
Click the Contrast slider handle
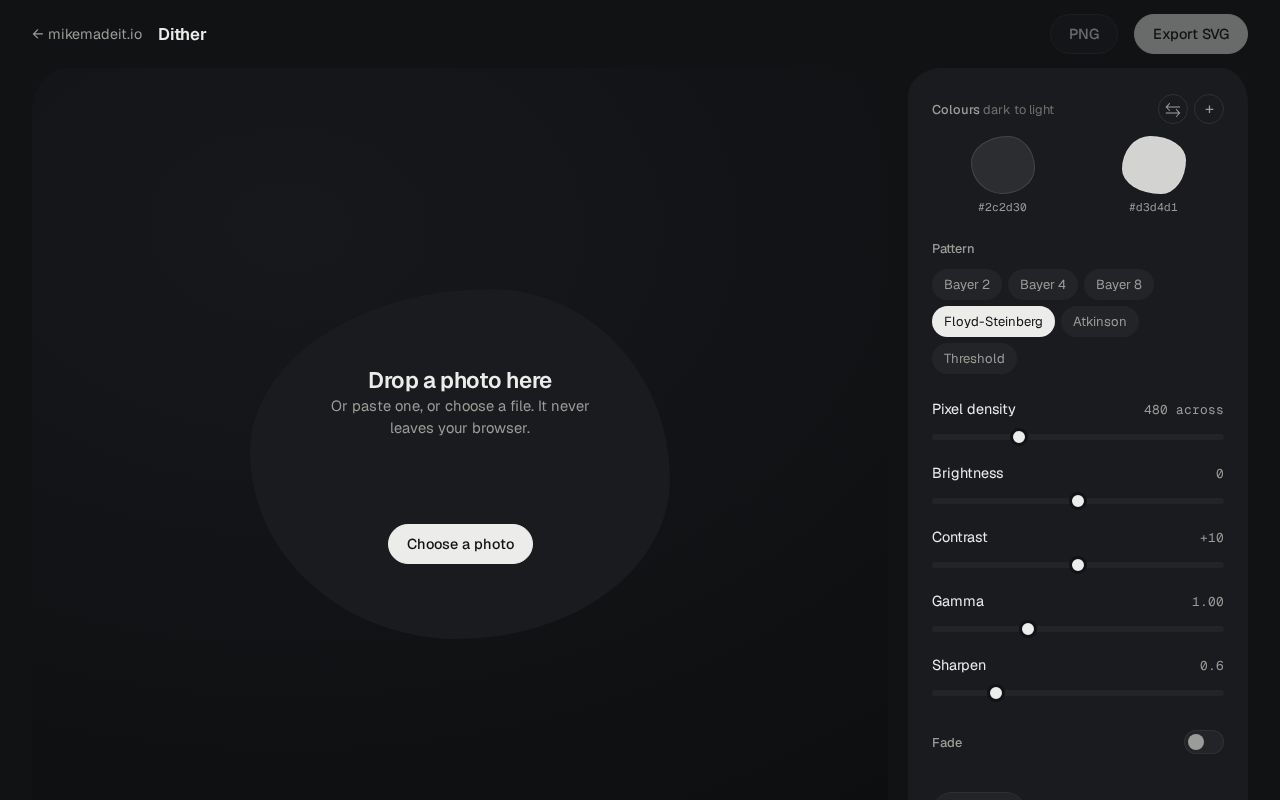click(x=1078, y=565)
